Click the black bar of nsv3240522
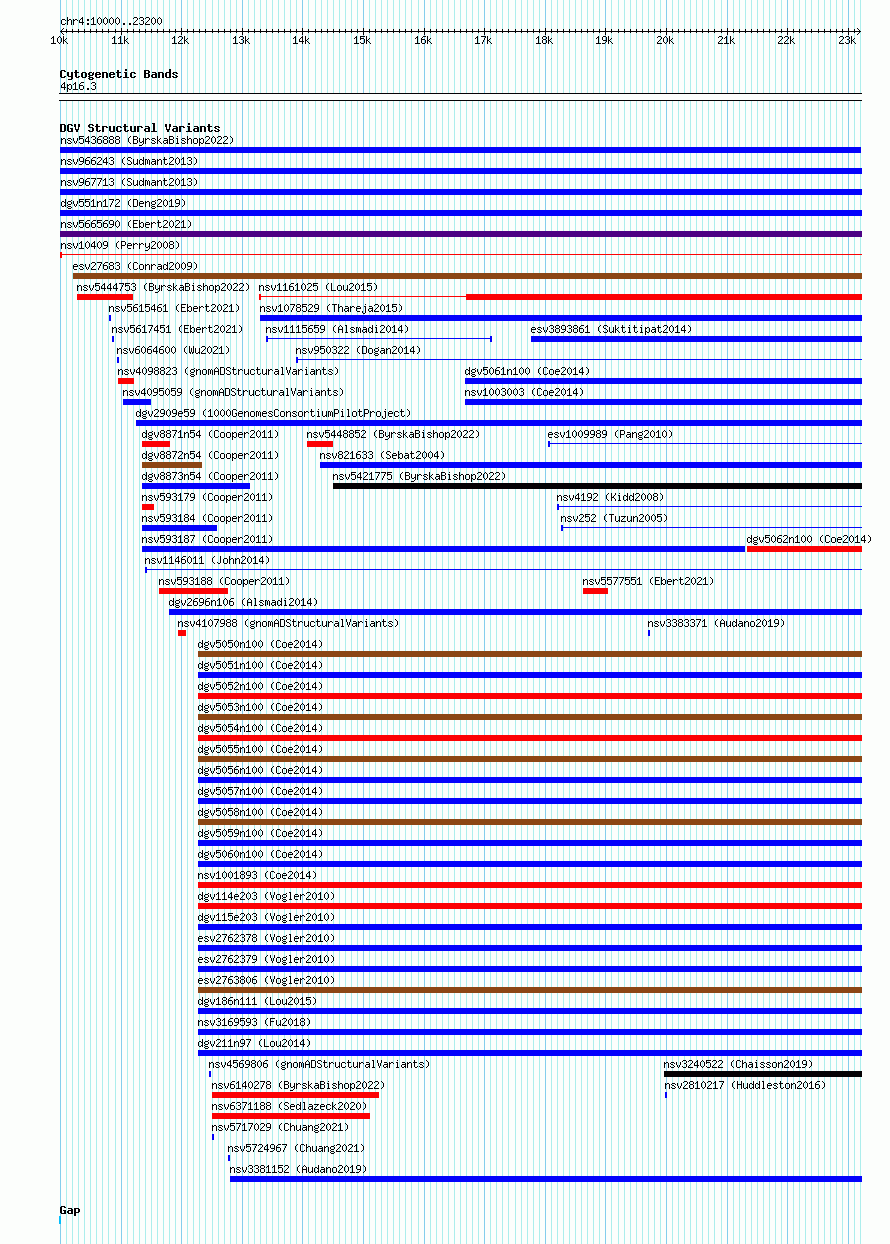The image size is (890, 1244). pos(762,1074)
